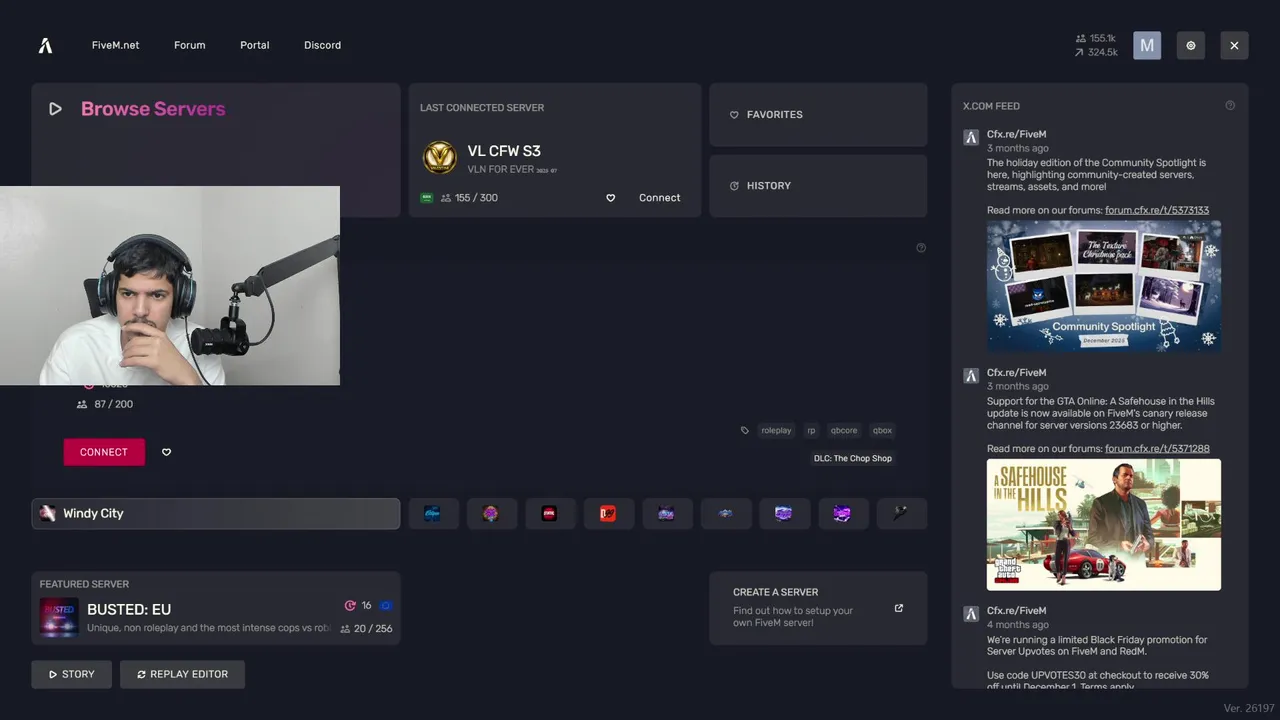Click the FiveM logo in top bar
1280x720 pixels.
(45, 45)
